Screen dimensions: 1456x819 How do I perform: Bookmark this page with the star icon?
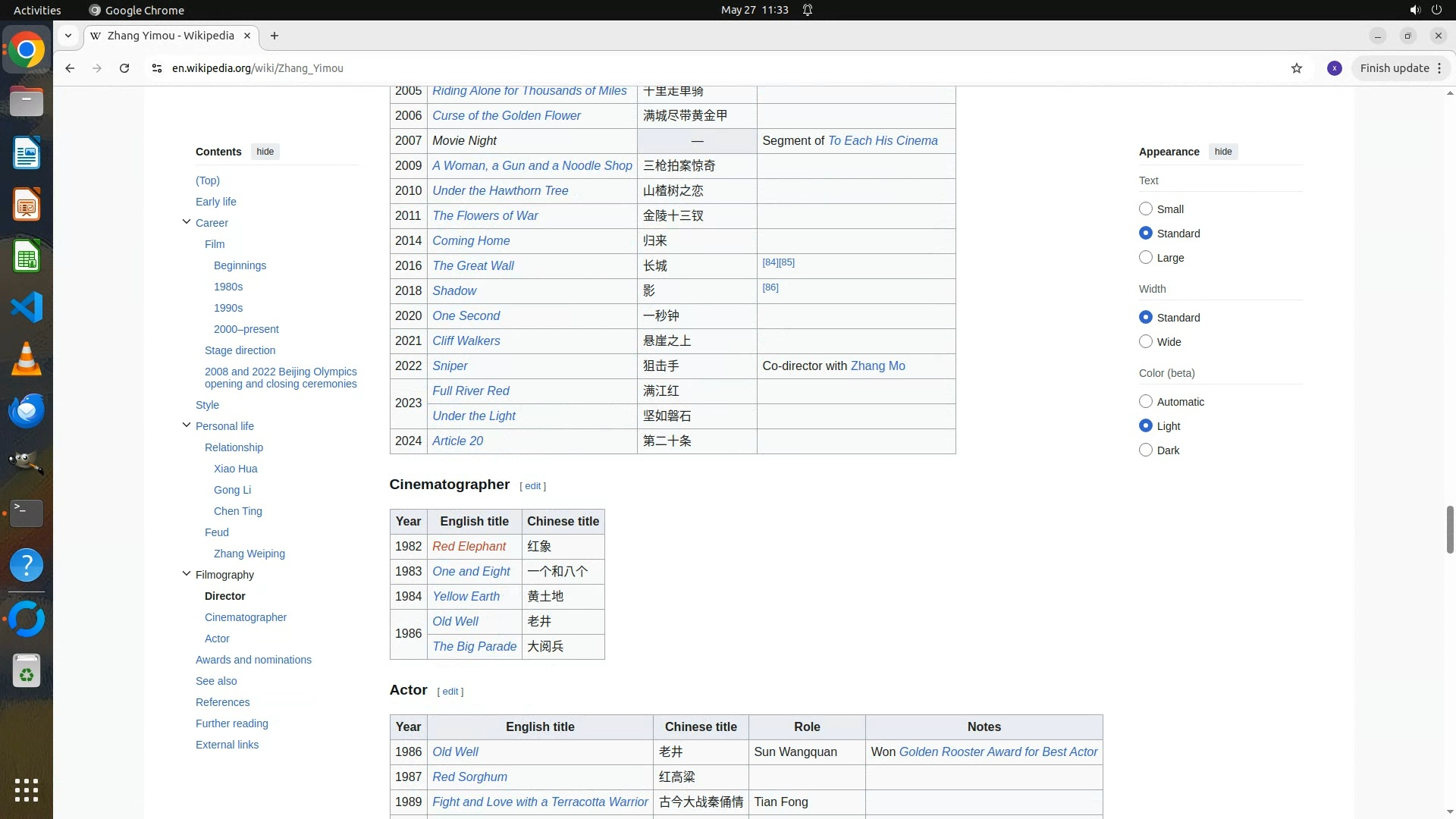pos(1297,68)
